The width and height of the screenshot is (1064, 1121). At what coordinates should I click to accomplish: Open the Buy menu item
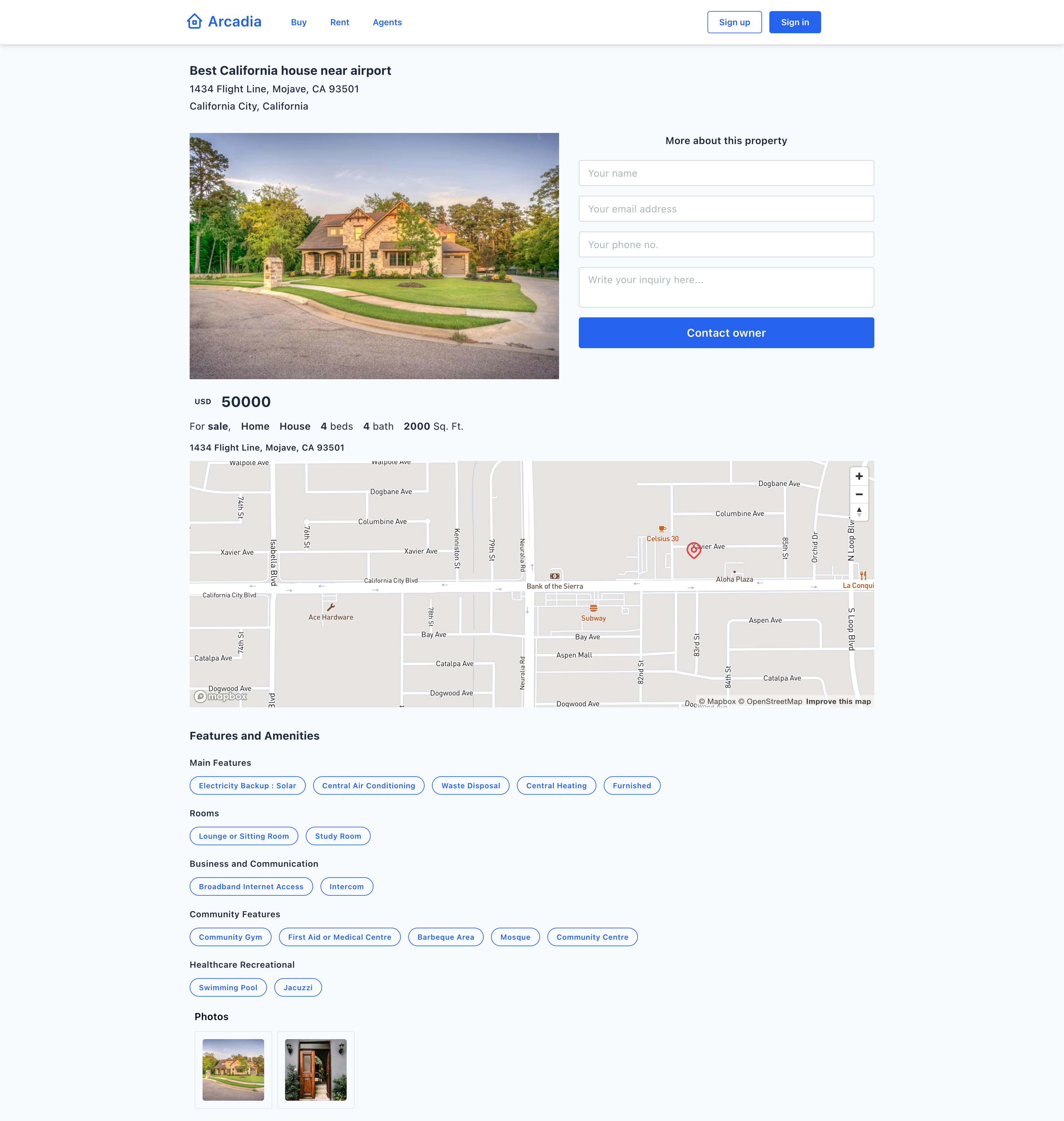point(298,22)
